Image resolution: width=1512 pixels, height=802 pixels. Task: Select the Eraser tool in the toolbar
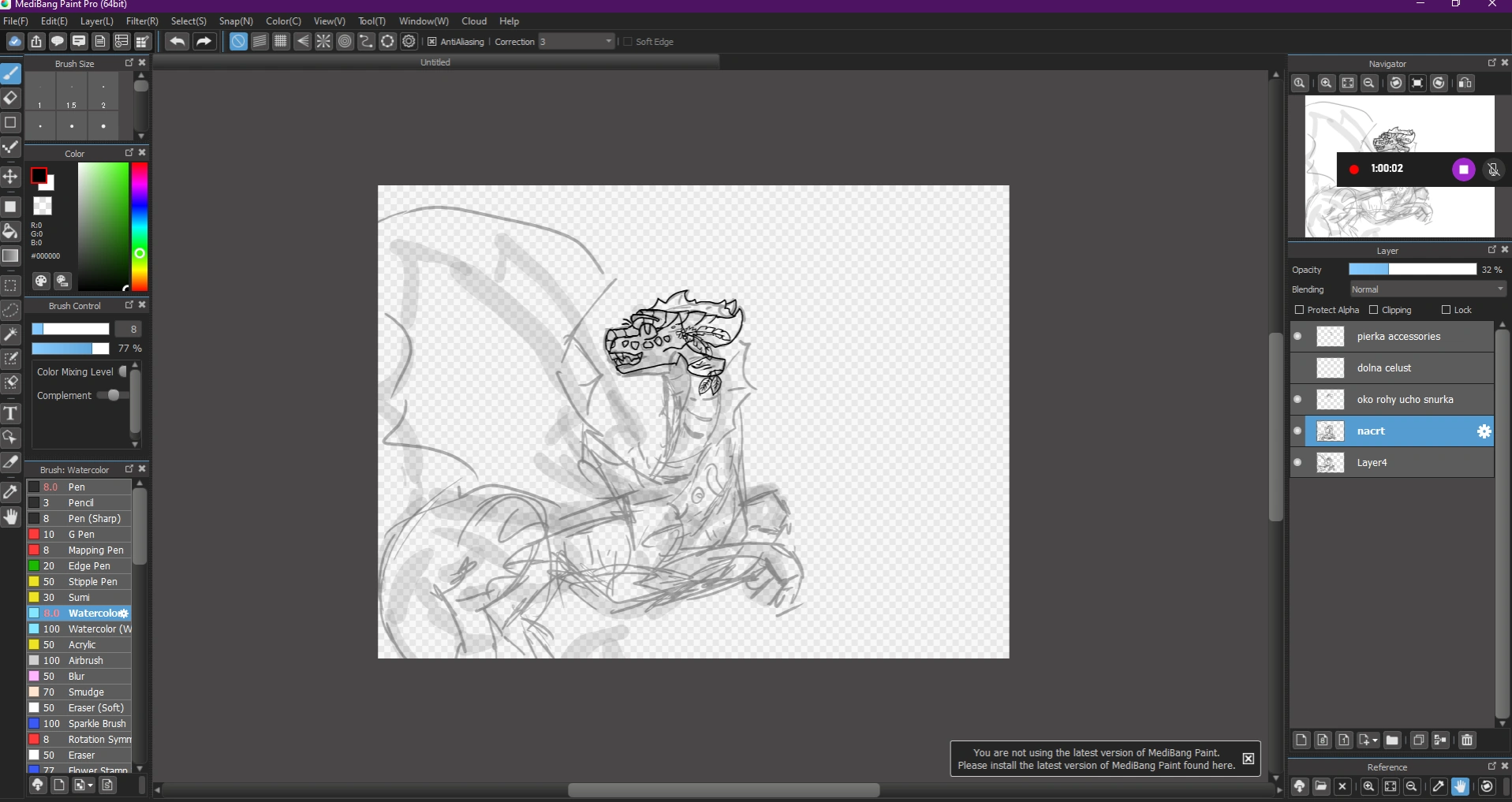coord(11,98)
